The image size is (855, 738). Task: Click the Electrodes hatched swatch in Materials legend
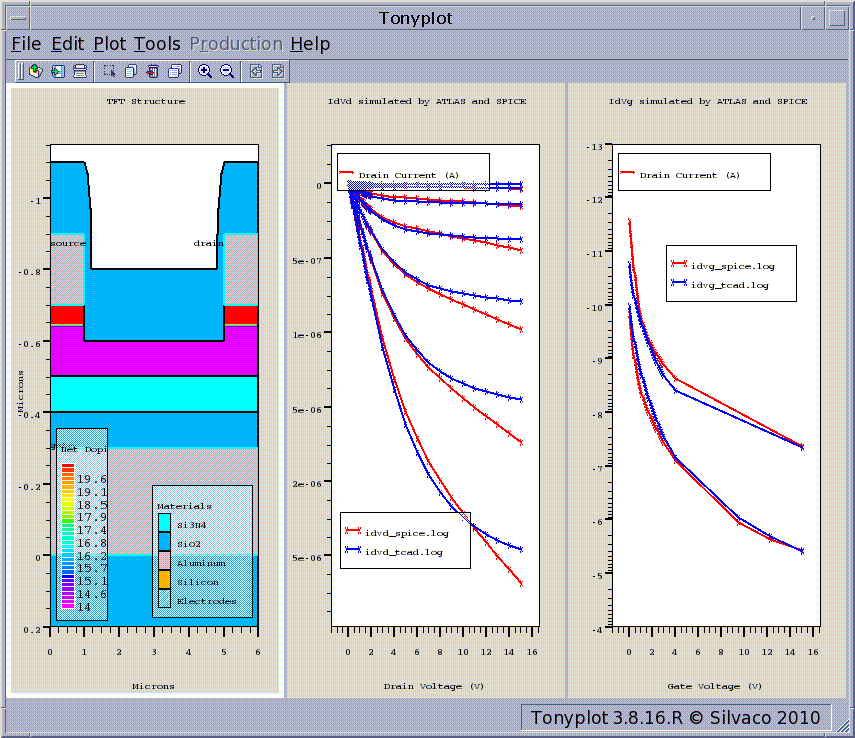click(164, 599)
